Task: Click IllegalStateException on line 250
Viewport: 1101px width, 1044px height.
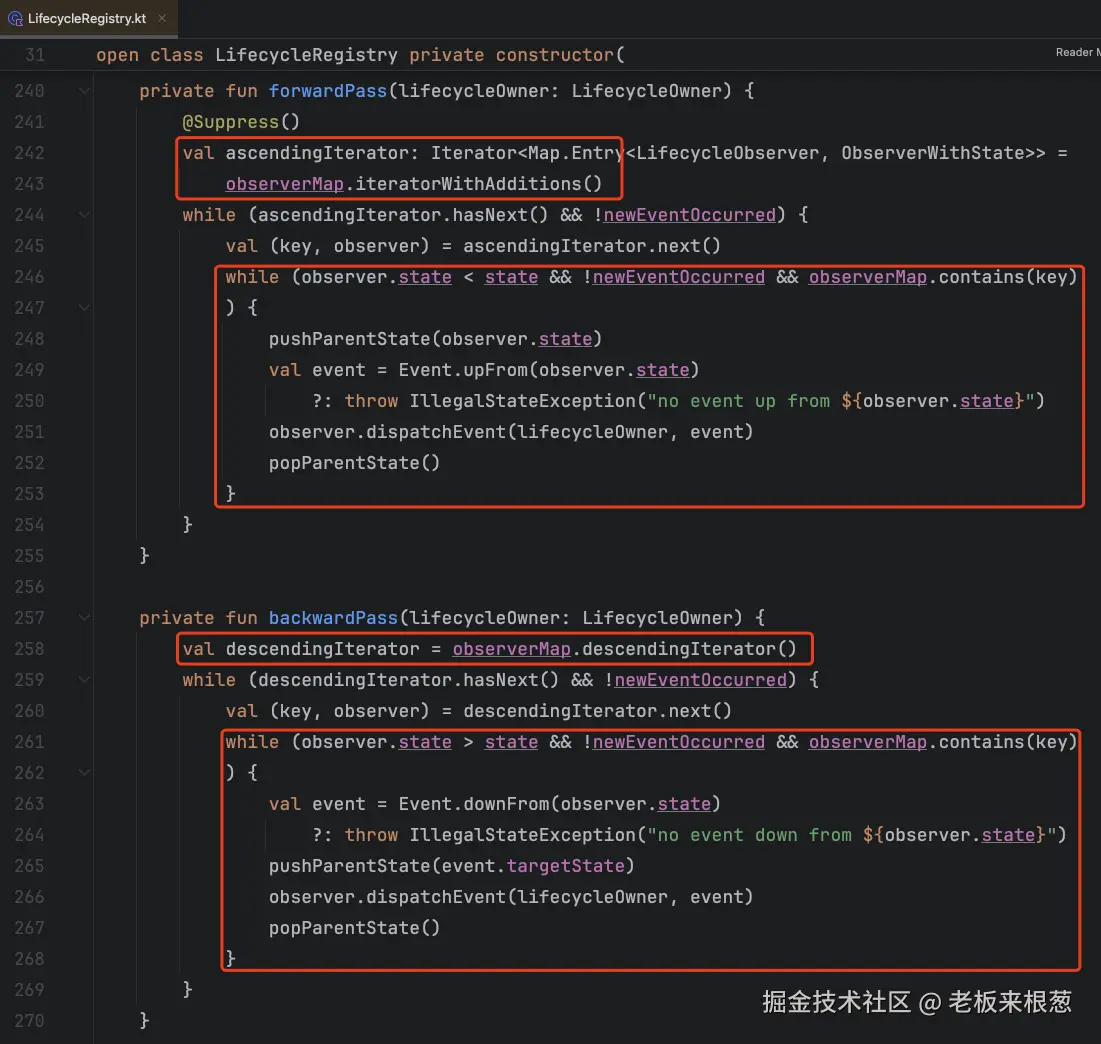Action: pyautogui.click(x=522, y=401)
